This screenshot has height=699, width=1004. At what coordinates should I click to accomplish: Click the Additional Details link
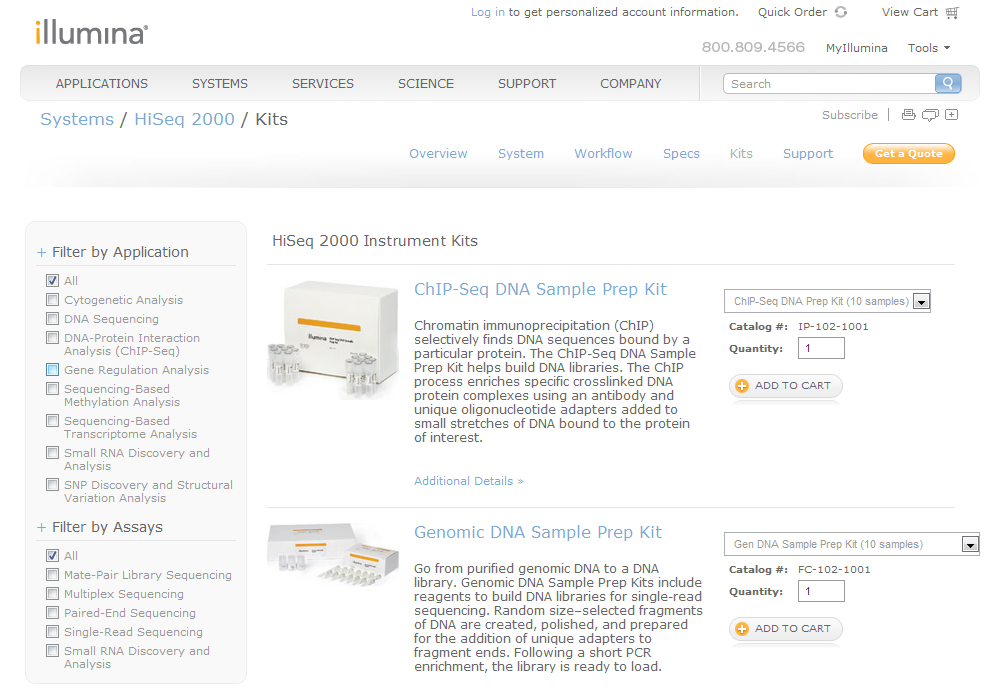pos(469,481)
